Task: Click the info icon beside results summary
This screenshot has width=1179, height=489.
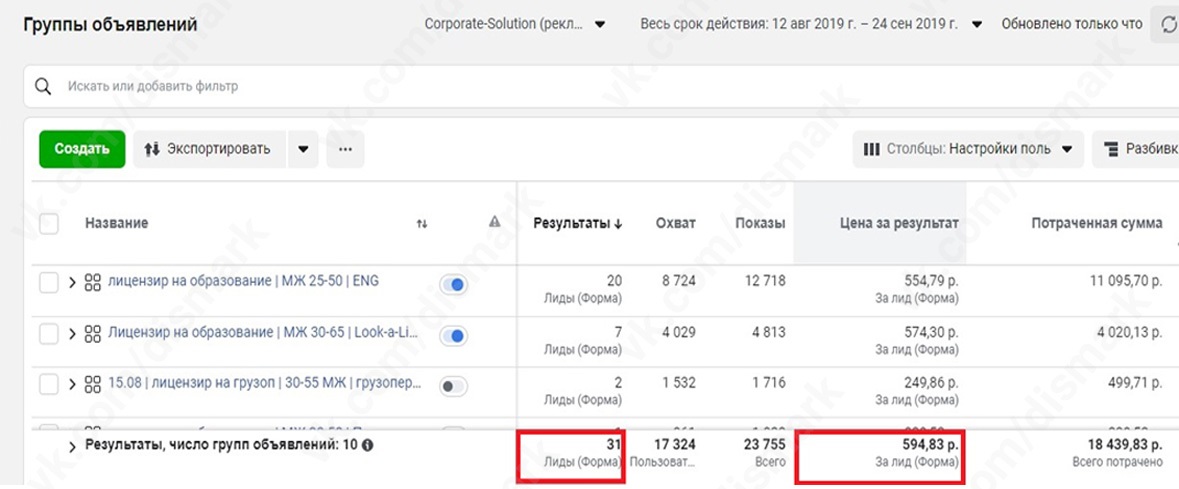Action: click(367, 445)
